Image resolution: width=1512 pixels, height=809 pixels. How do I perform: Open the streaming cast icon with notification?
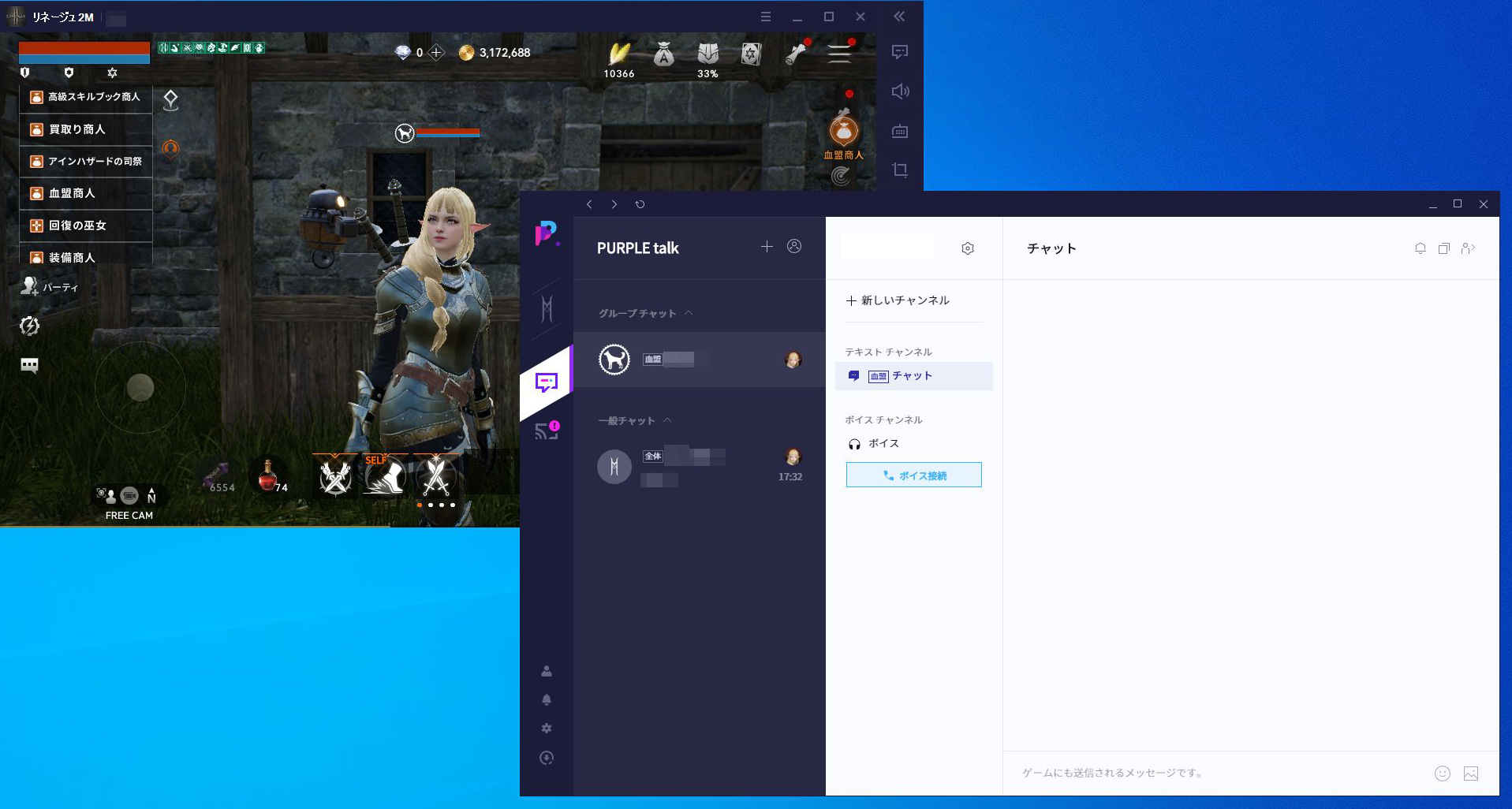547,431
